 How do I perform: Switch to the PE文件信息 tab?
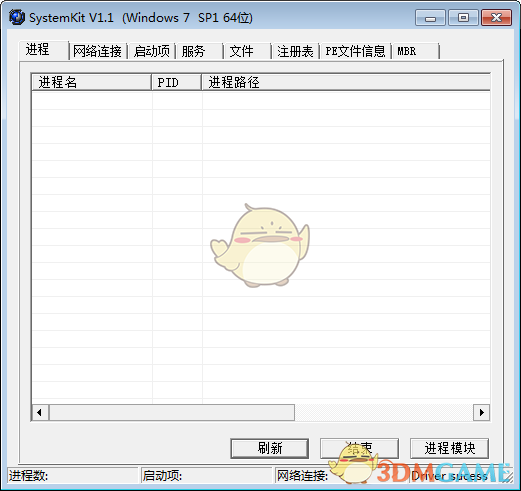click(x=355, y=51)
